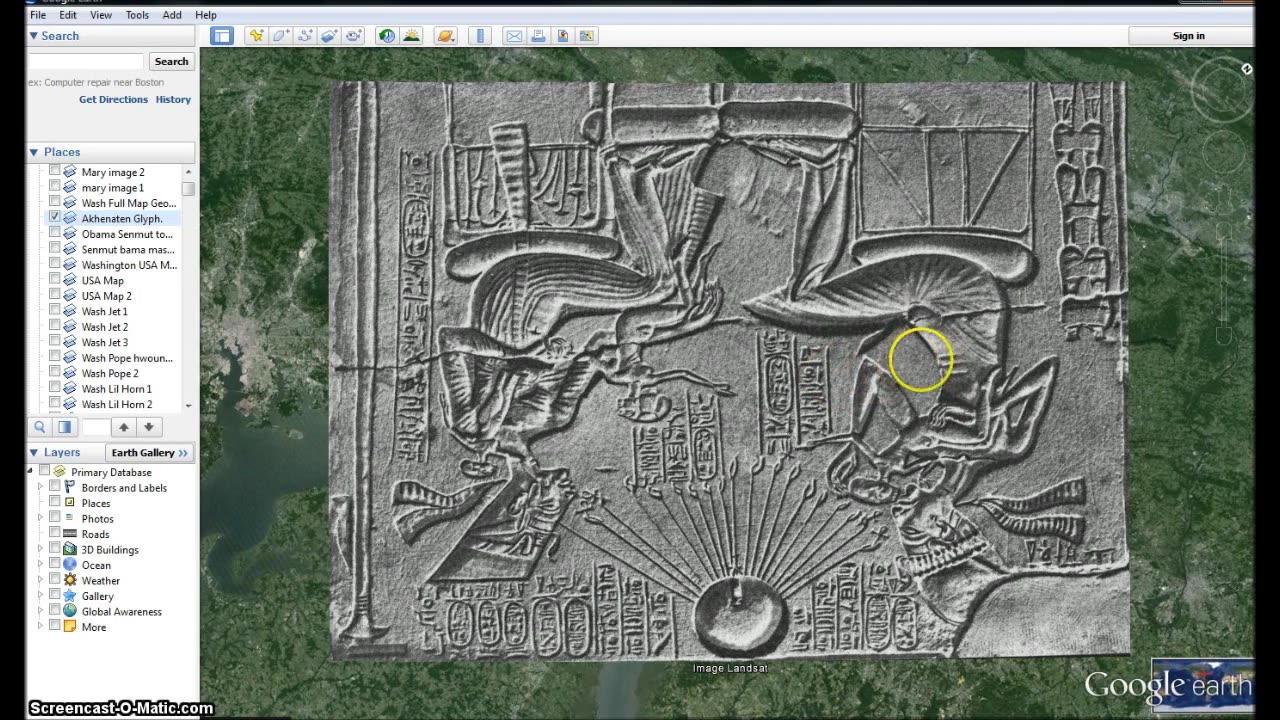1280x720 pixels.
Task: Expand the Ocean layer node
Action: click(x=41, y=565)
